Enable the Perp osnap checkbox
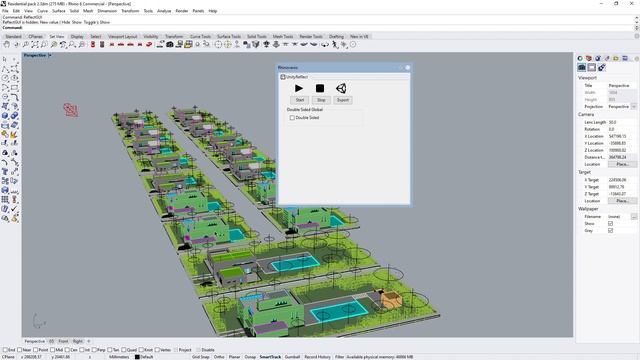This screenshot has height=360, width=640. point(94,350)
